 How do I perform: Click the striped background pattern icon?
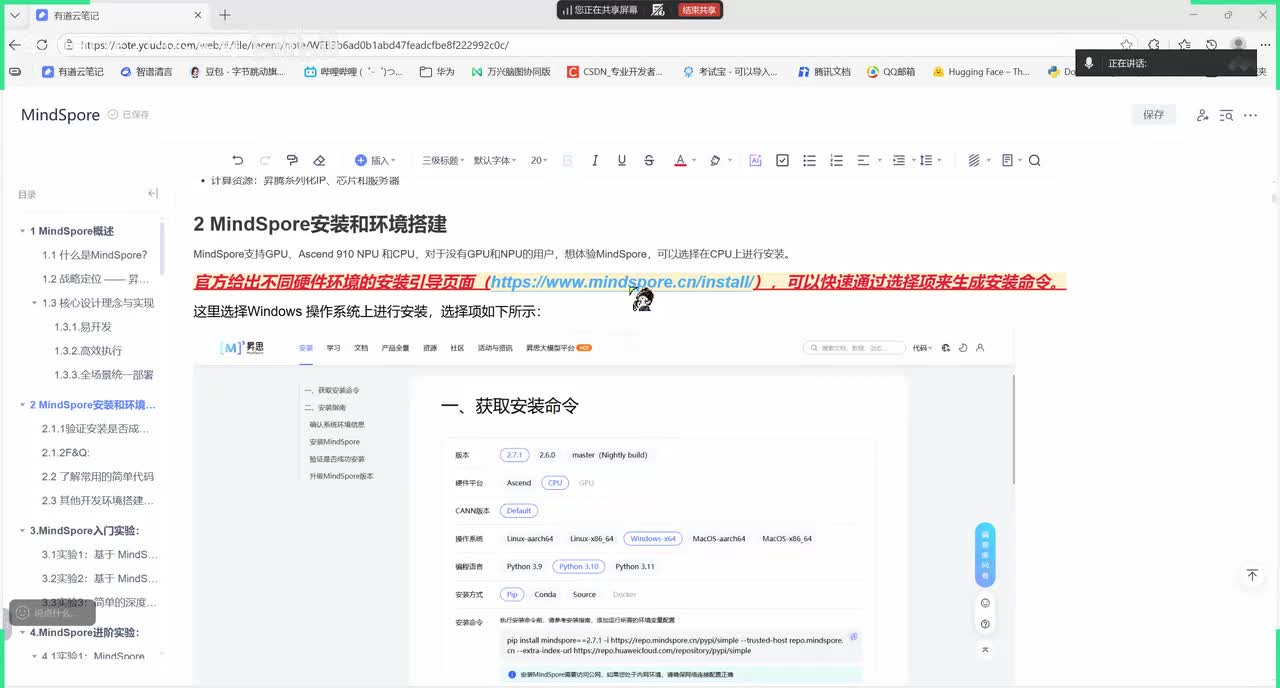pos(974,160)
